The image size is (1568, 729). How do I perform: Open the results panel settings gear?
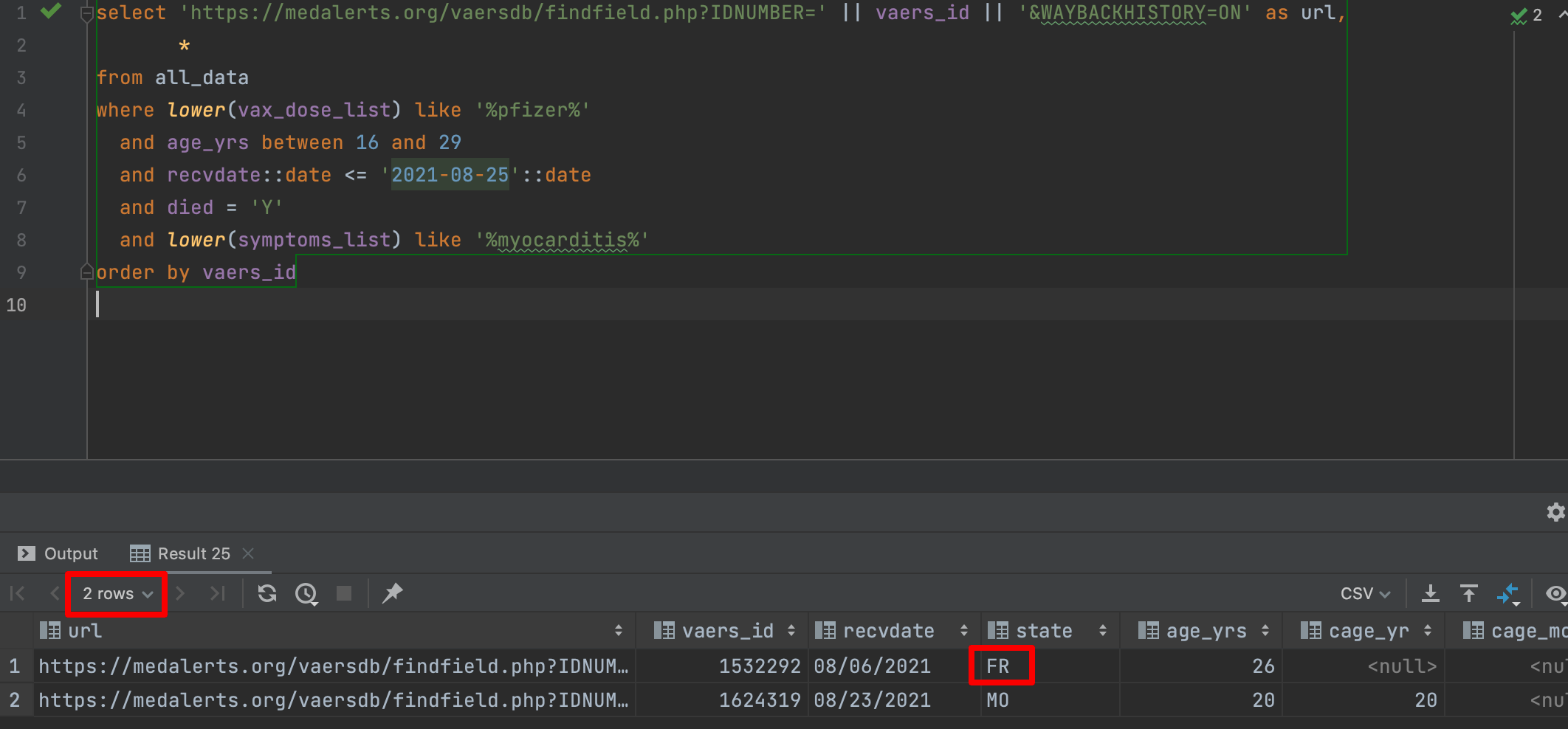click(1555, 512)
